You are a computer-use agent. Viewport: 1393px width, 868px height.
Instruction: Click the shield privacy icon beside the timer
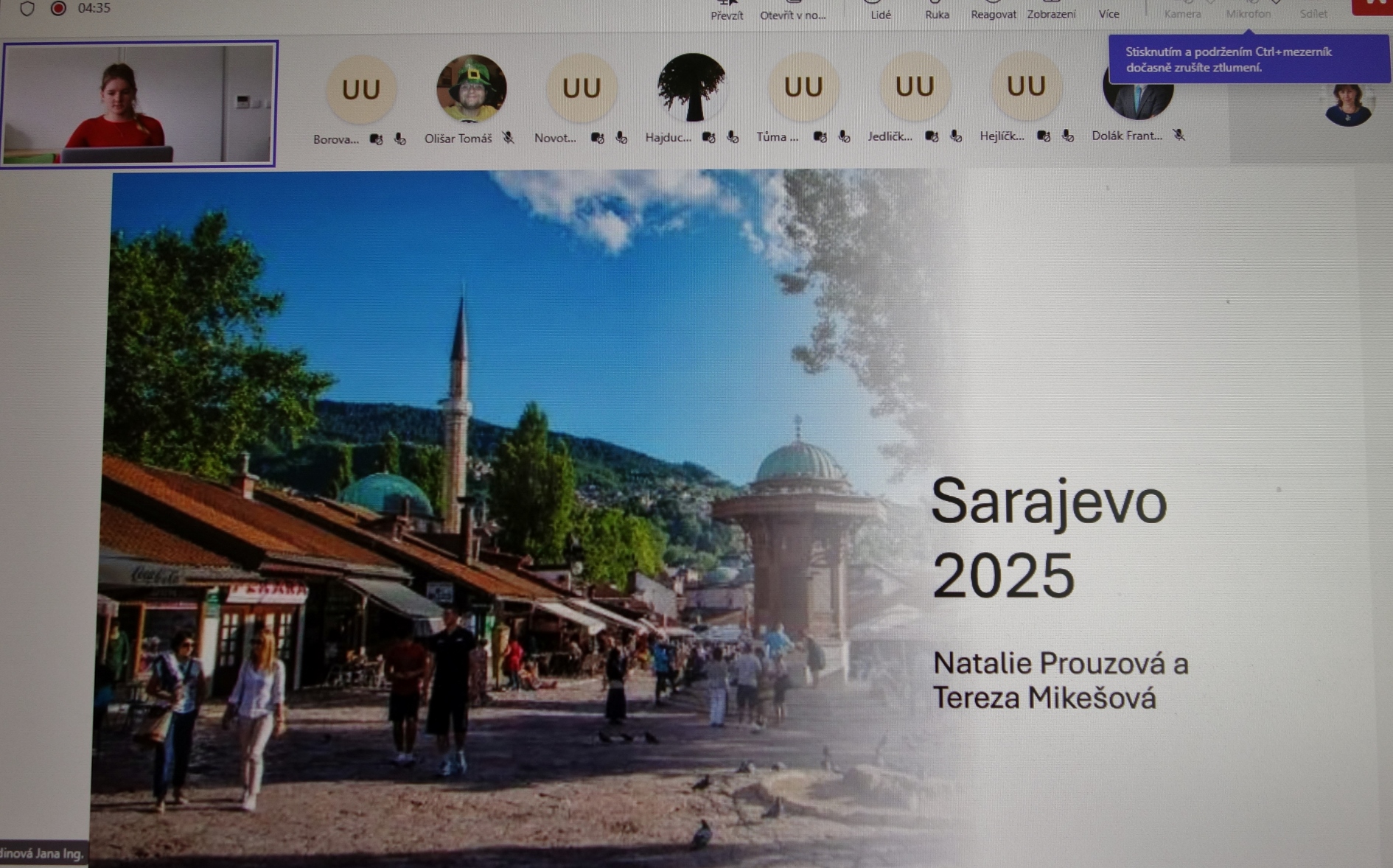[27, 9]
